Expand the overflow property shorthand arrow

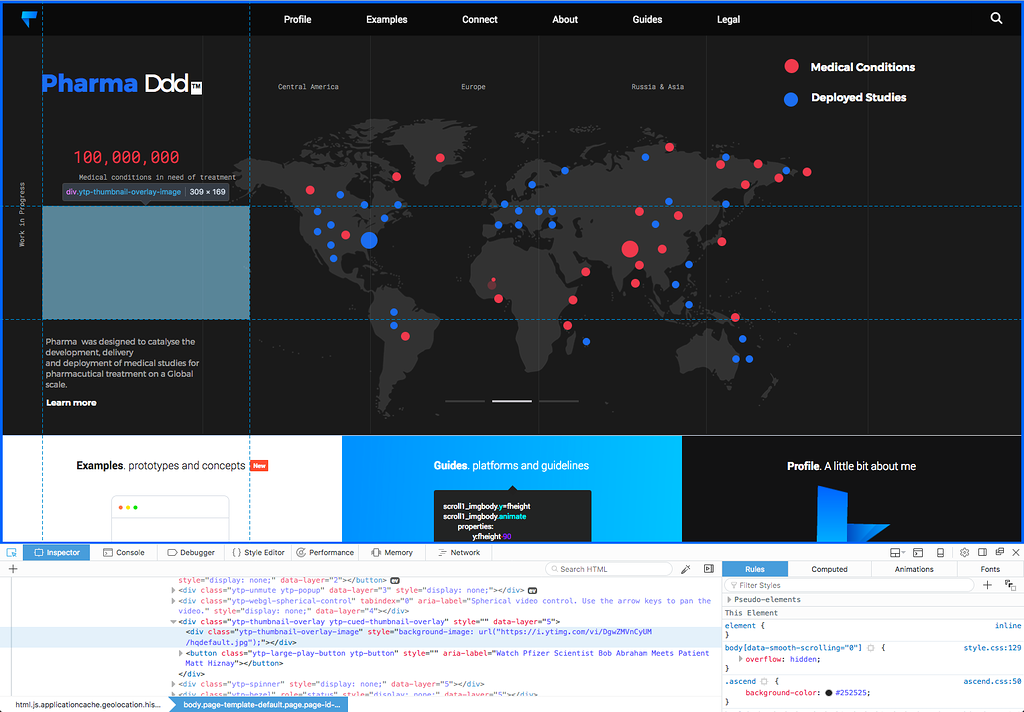(x=741, y=659)
